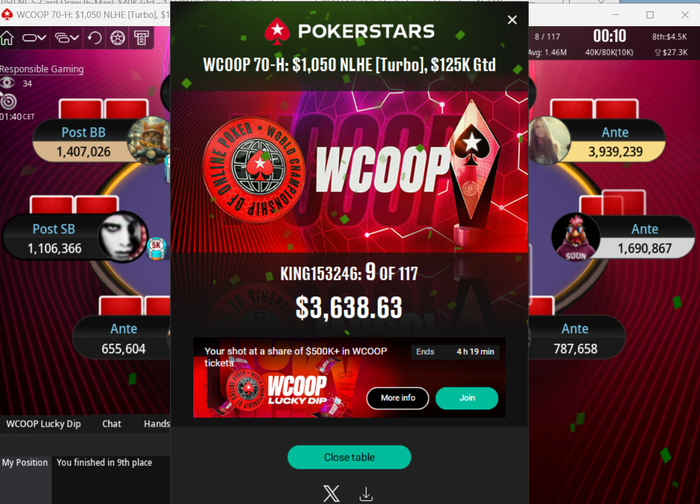The width and height of the screenshot is (700, 504).
Task: Click the rooster avatar of Ante player
Action: pos(575,237)
